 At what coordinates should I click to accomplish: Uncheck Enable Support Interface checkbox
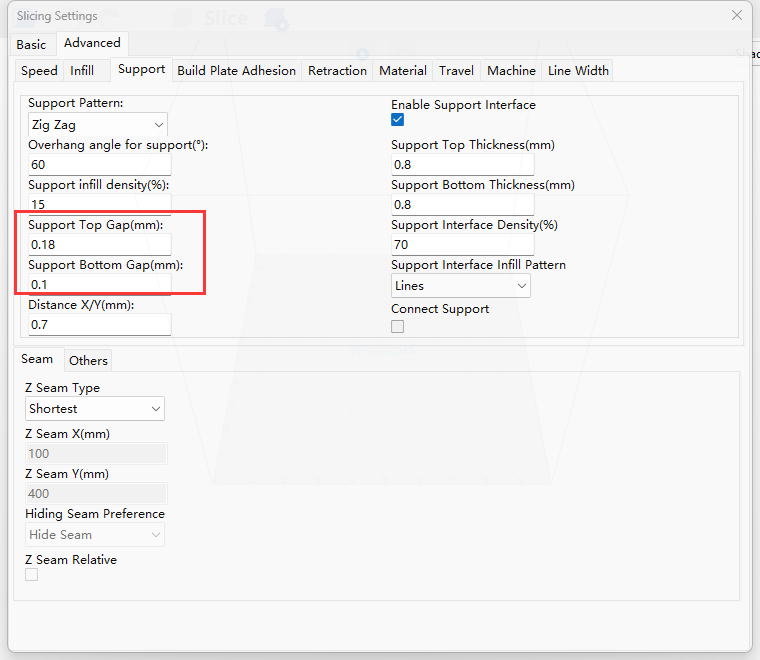[398, 120]
